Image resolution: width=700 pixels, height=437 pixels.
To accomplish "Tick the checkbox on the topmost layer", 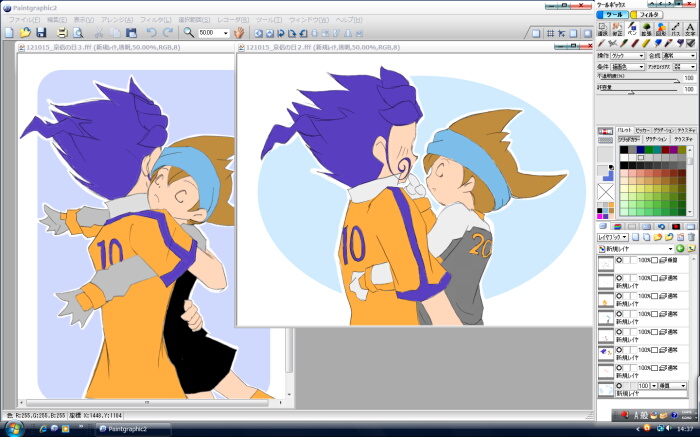I will coord(654,260).
